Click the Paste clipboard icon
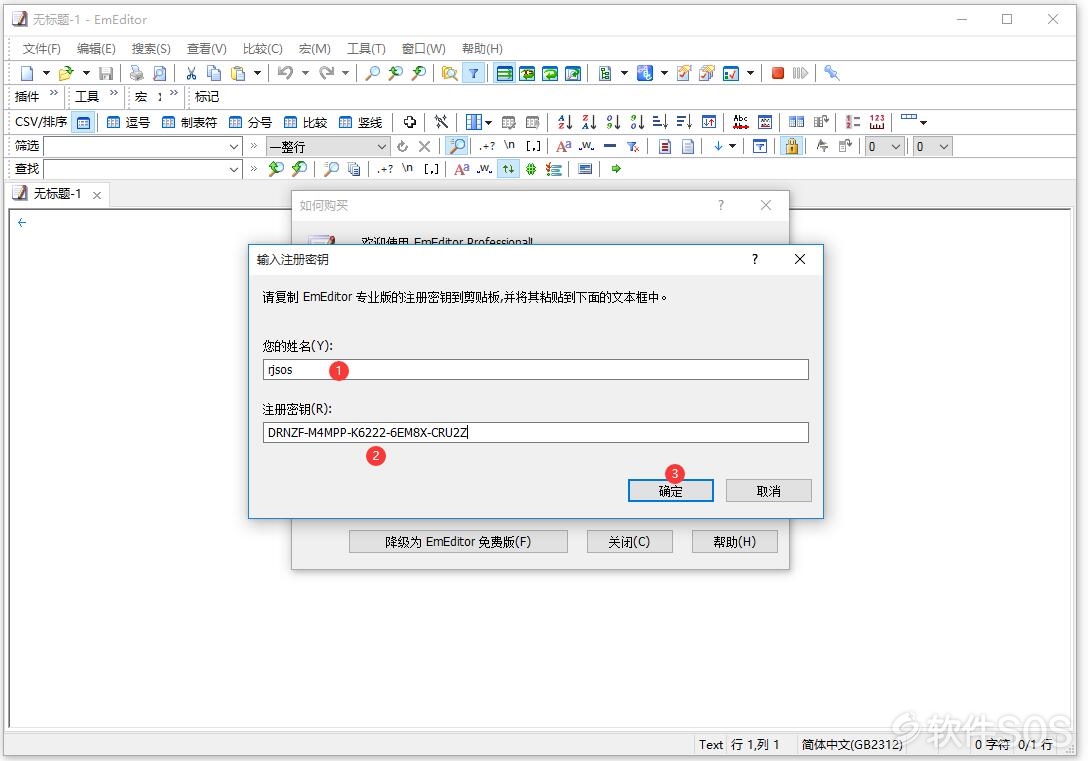1088x761 pixels. point(238,73)
